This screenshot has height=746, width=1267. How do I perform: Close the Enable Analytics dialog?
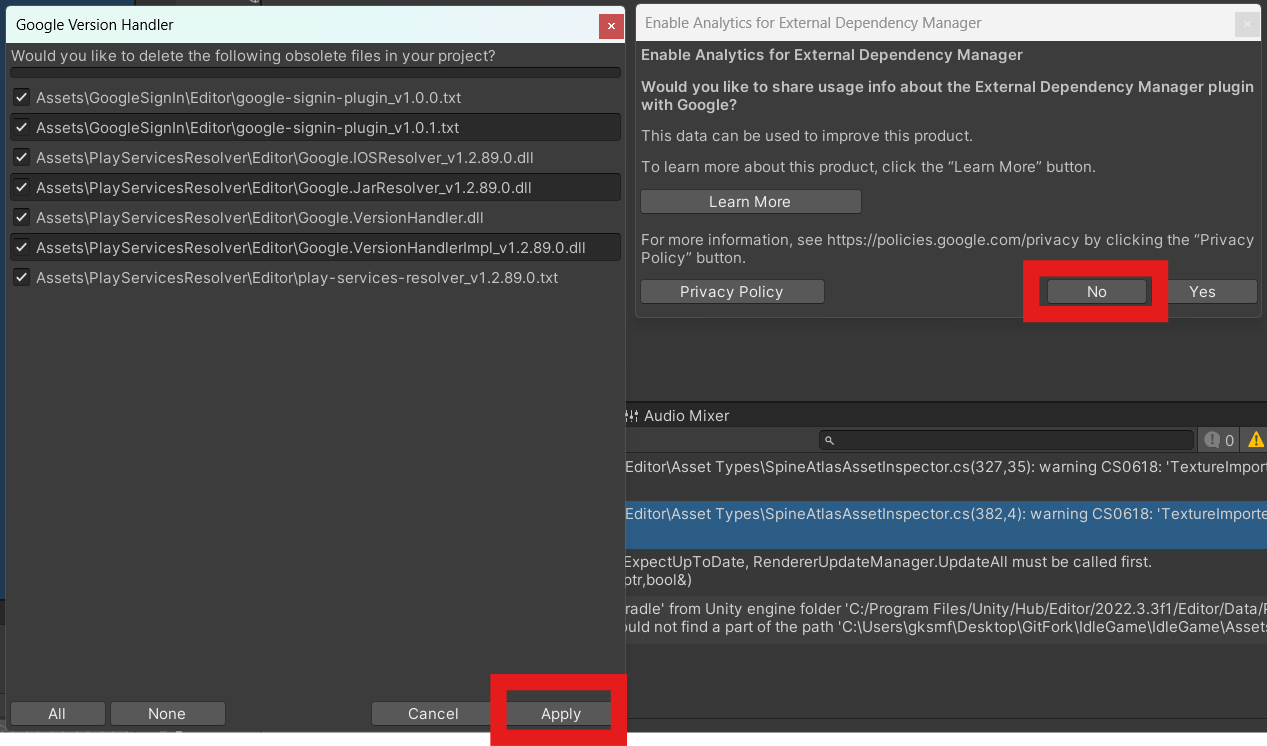click(1247, 25)
